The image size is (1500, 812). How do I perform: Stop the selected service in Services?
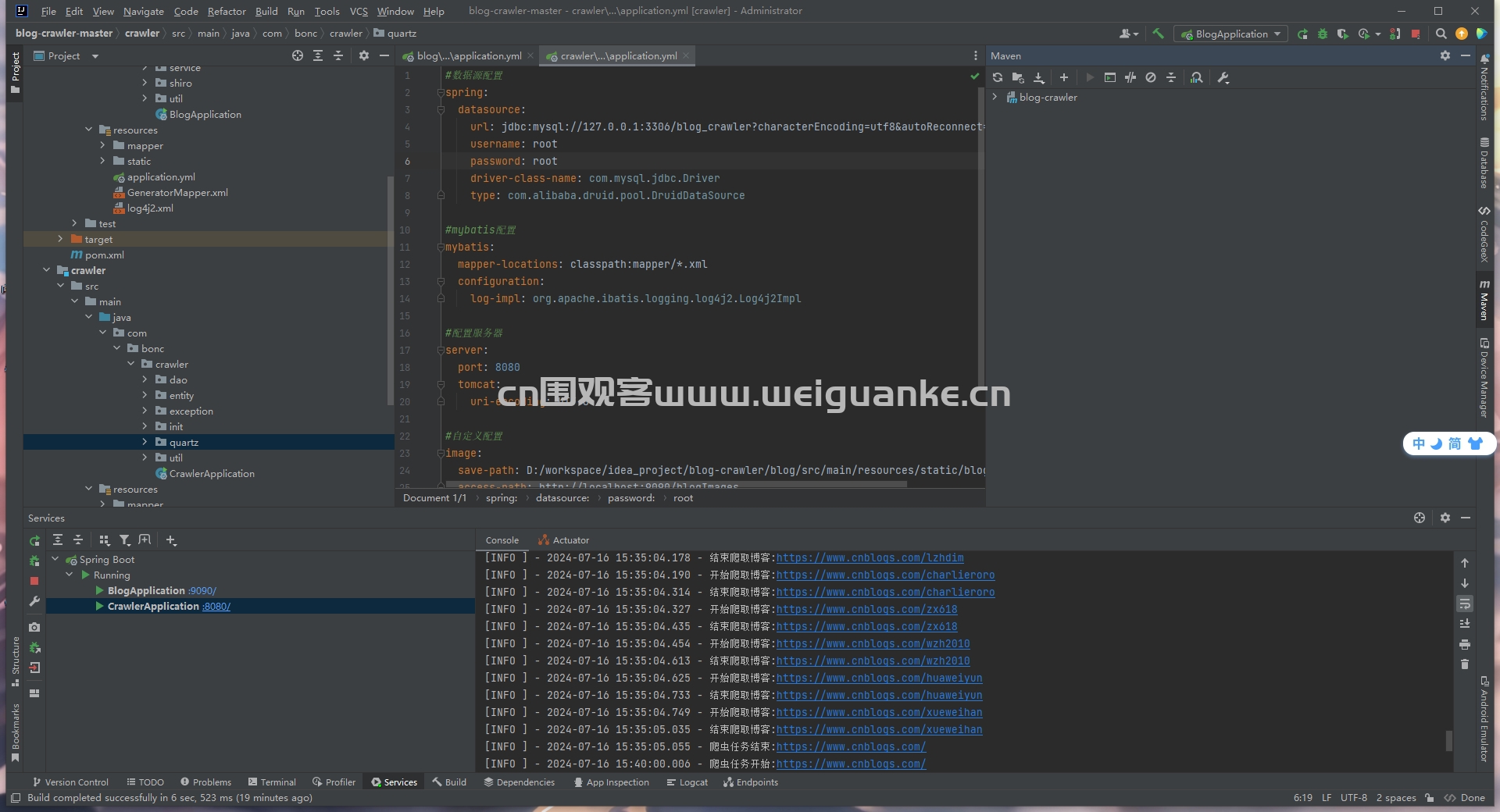34,581
